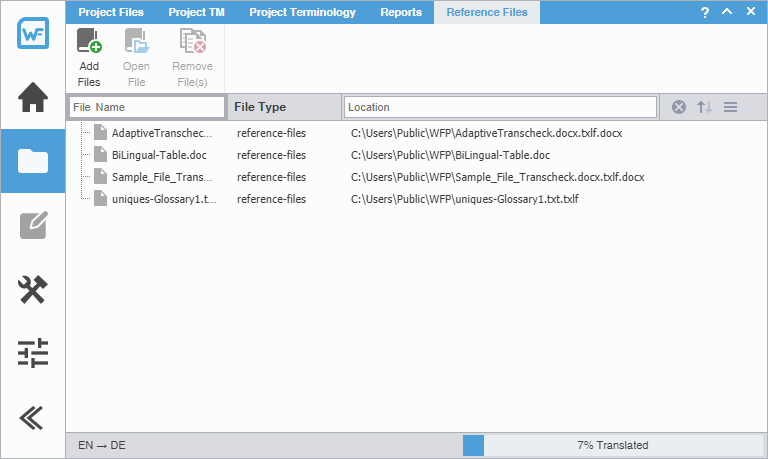
Task: Clear the filters with the X icon
Action: [679, 107]
